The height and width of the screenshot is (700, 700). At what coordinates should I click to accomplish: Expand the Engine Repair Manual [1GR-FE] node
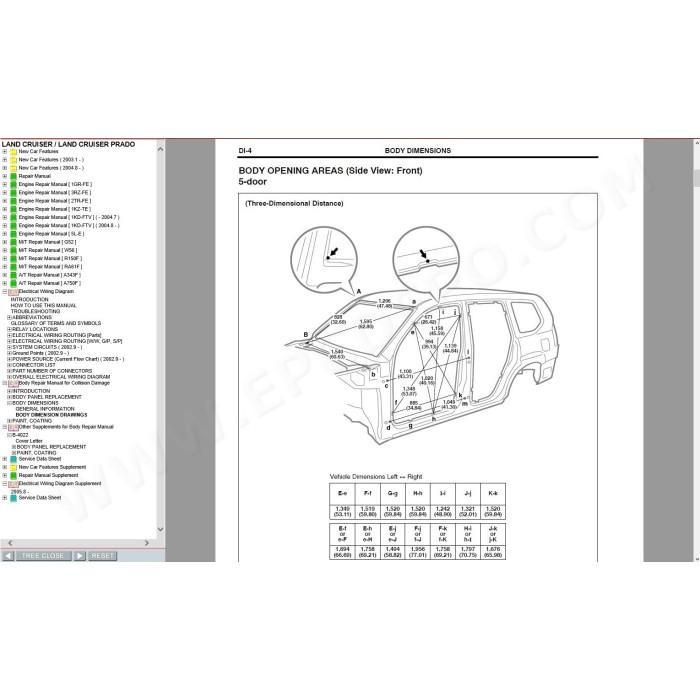pos(5,184)
